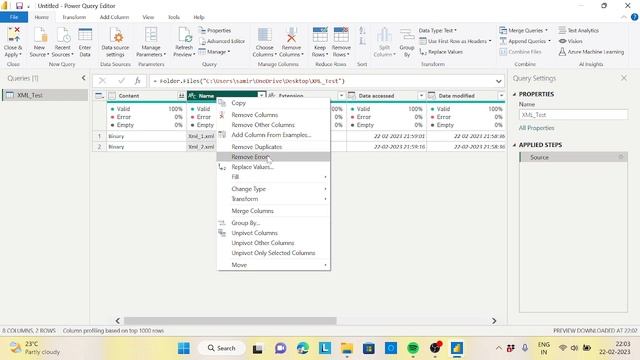
Task: Click the Keep Rows icon
Action: point(320,35)
